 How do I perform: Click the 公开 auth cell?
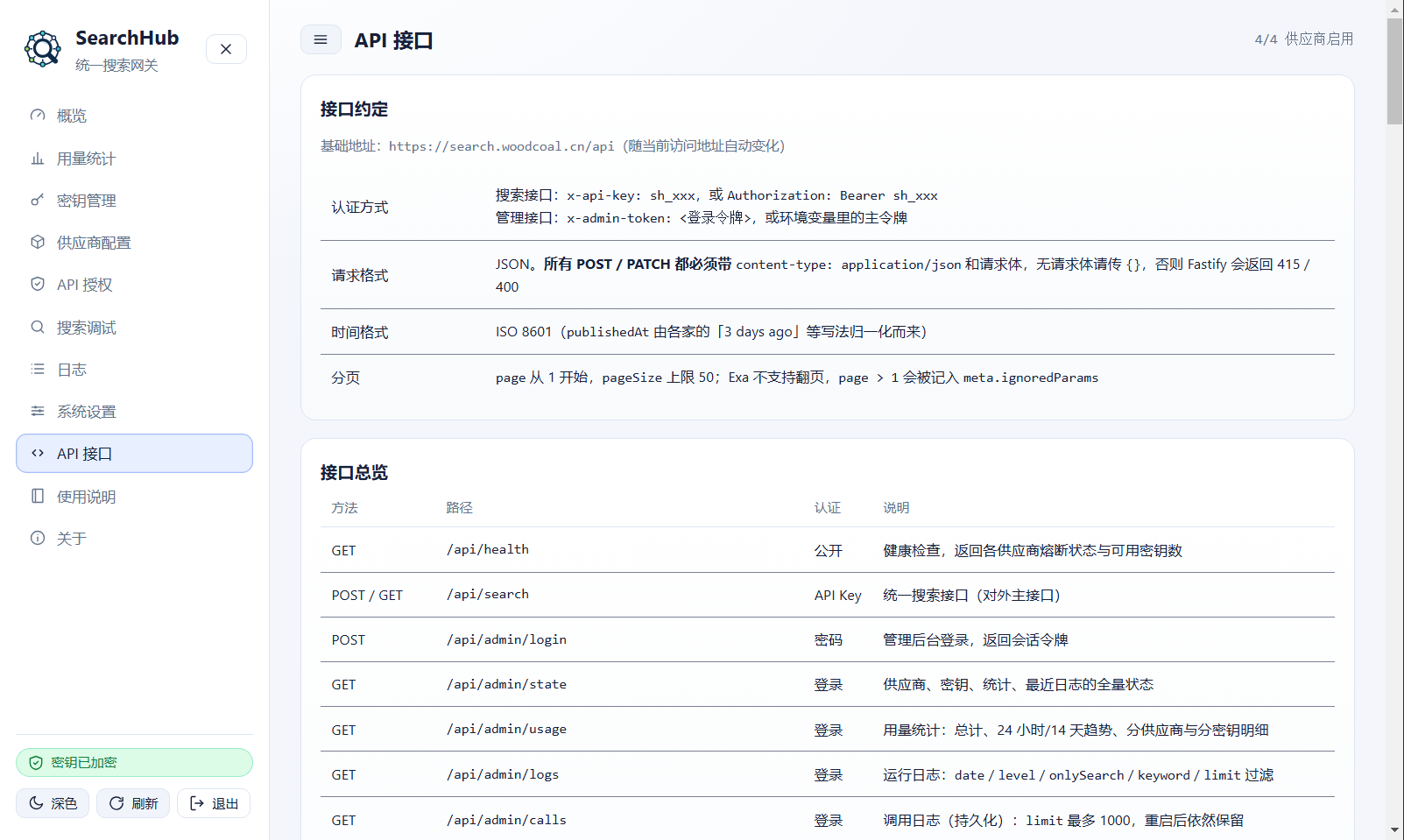pyautogui.click(x=829, y=550)
